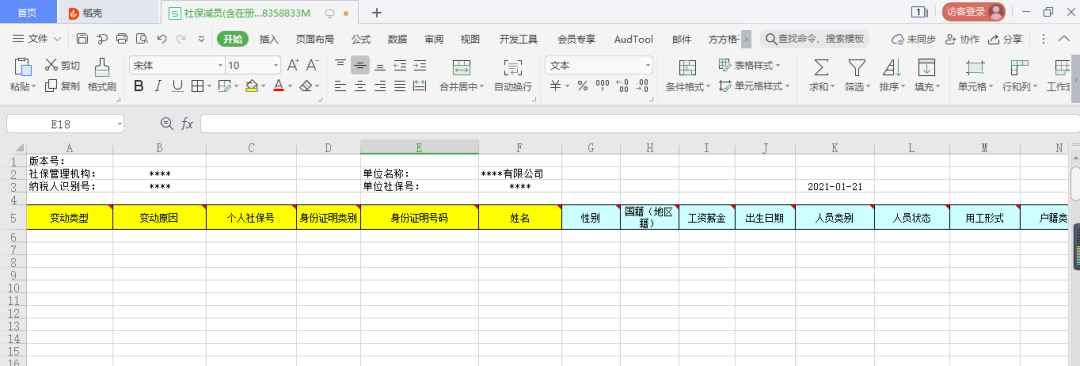Switch to the 公式 ribbon tab
This screenshot has height=366, width=1080.
[361, 39]
